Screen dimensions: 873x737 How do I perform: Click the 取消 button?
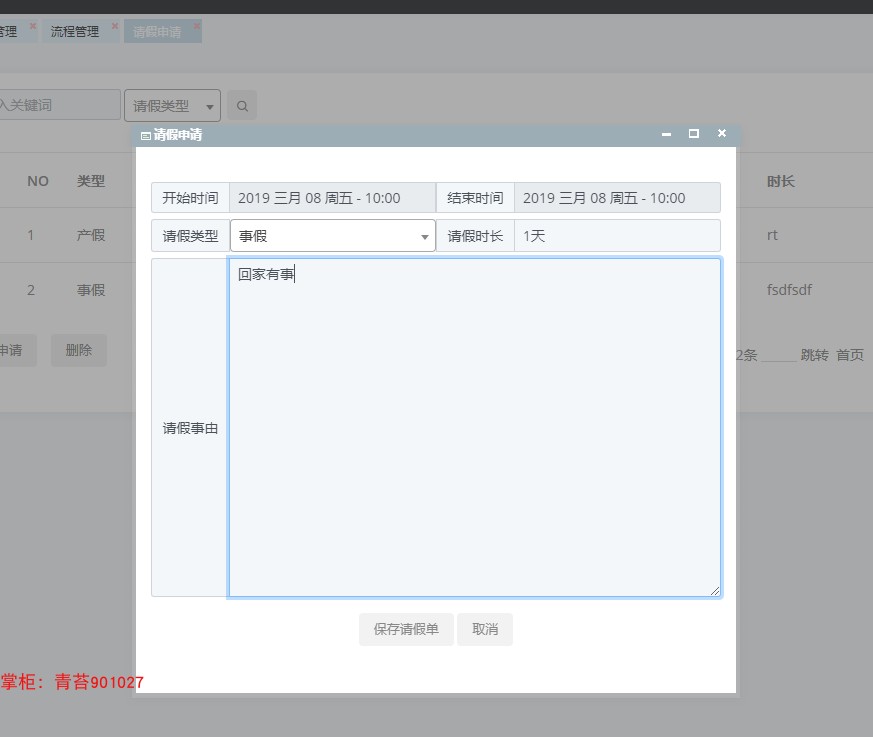pos(485,629)
